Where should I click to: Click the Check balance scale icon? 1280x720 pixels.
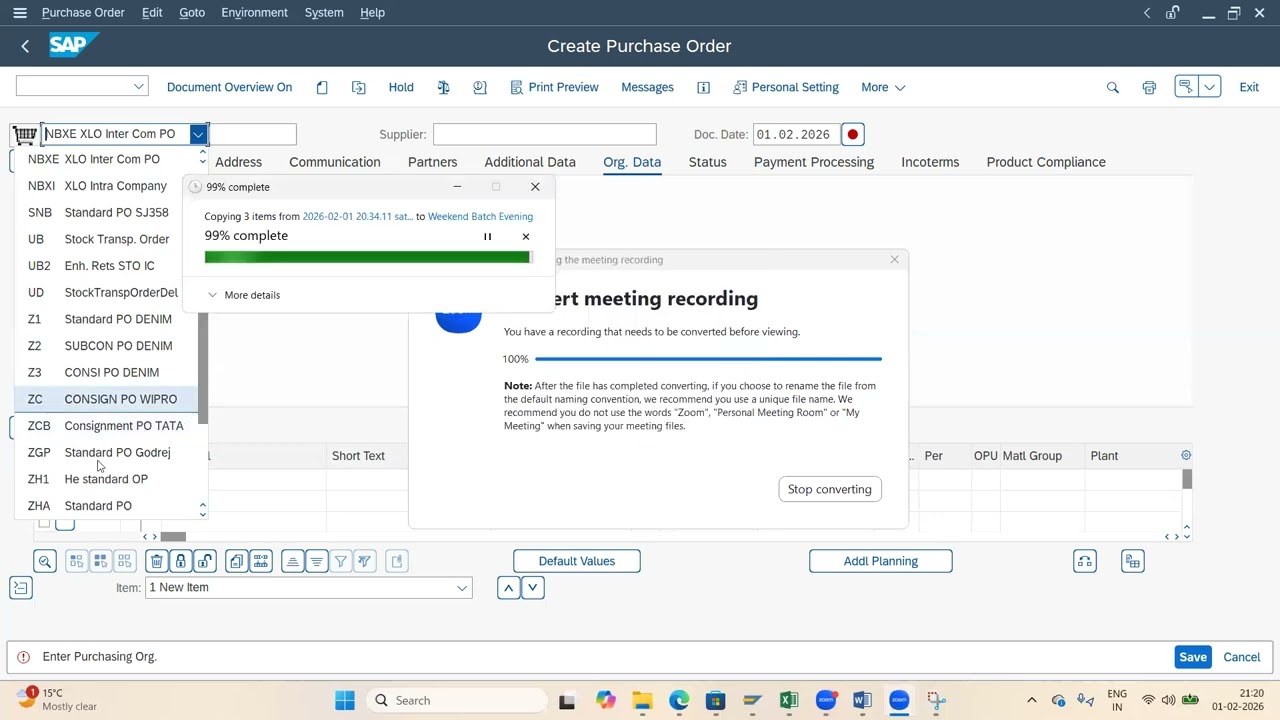443,87
